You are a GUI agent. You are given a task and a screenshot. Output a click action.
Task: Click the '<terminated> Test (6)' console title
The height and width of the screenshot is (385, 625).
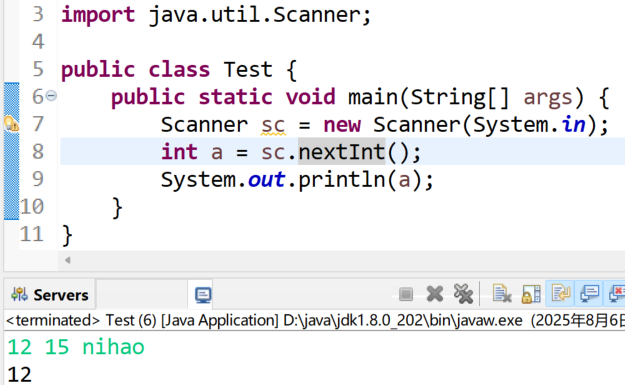[x=81, y=320]
